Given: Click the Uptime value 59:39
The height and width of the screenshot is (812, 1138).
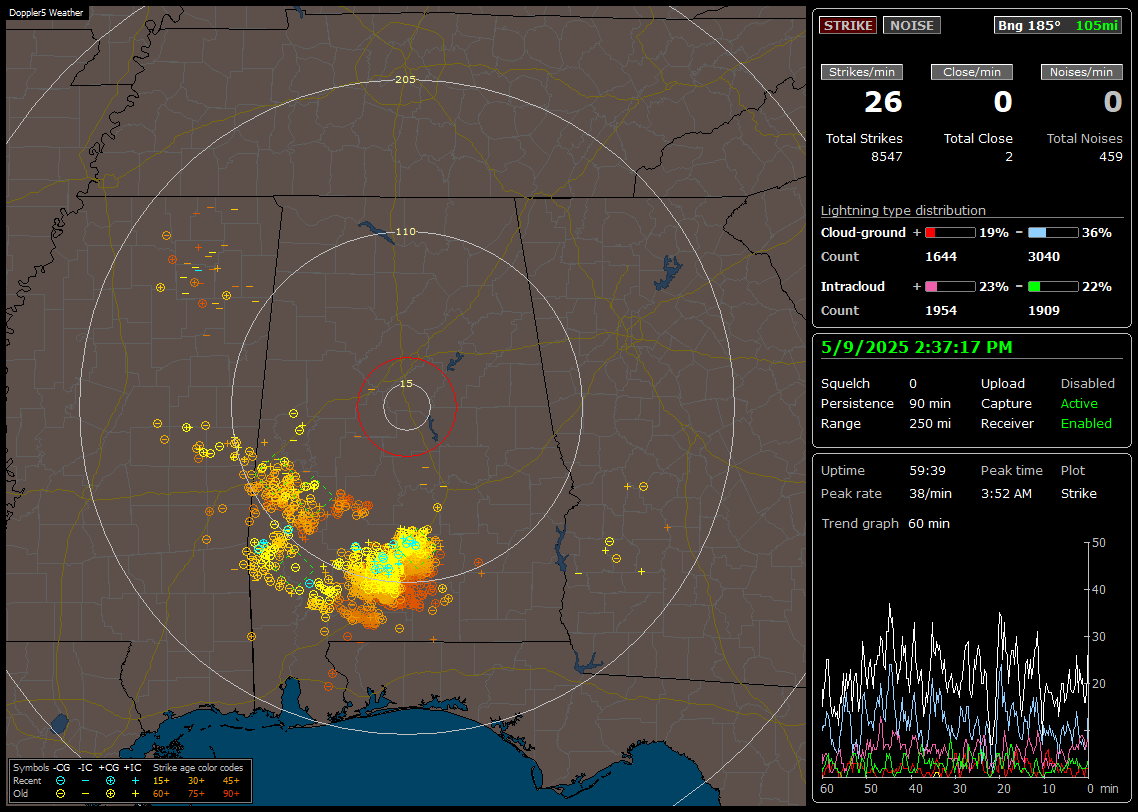Looking at the screenshot, I should pos(928,471).
